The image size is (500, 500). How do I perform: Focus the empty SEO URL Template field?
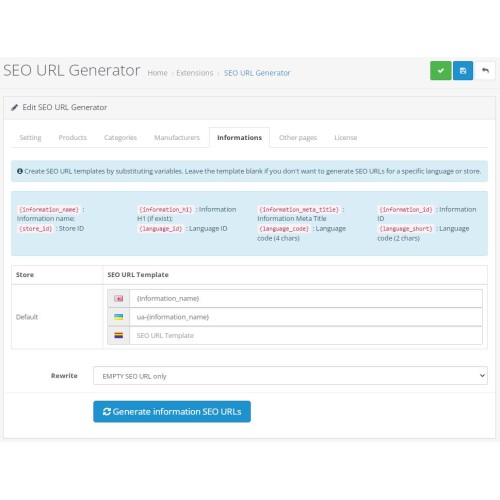click(x=306, y=335)
